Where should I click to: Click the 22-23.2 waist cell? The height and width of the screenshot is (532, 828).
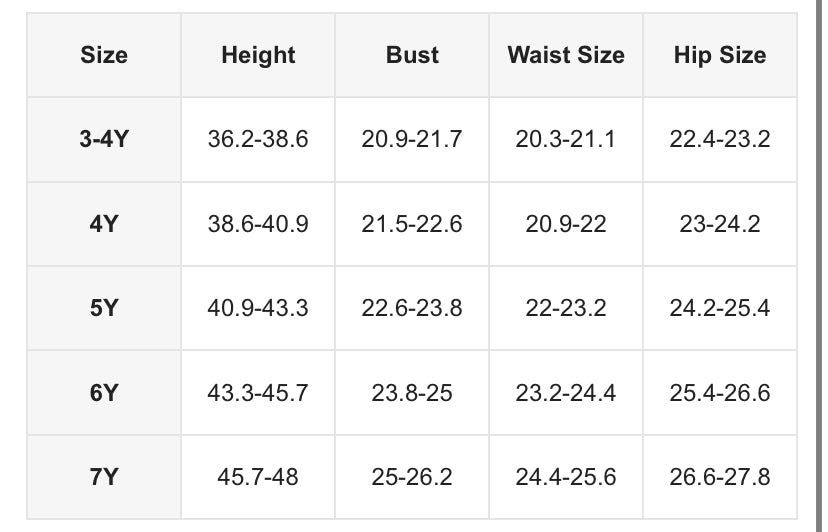tap(566, 308)
